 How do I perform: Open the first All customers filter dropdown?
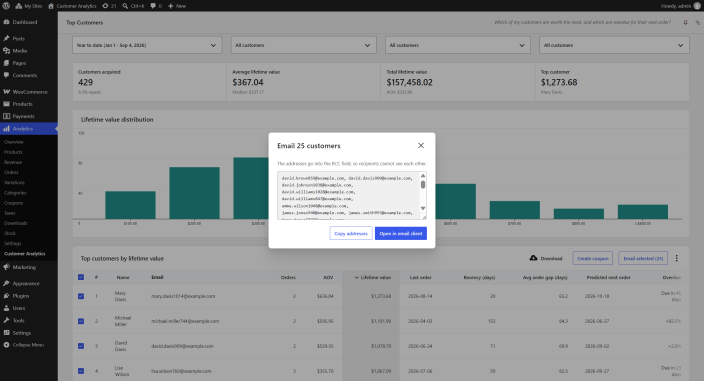pyautogui.click(x=304, y=45)
